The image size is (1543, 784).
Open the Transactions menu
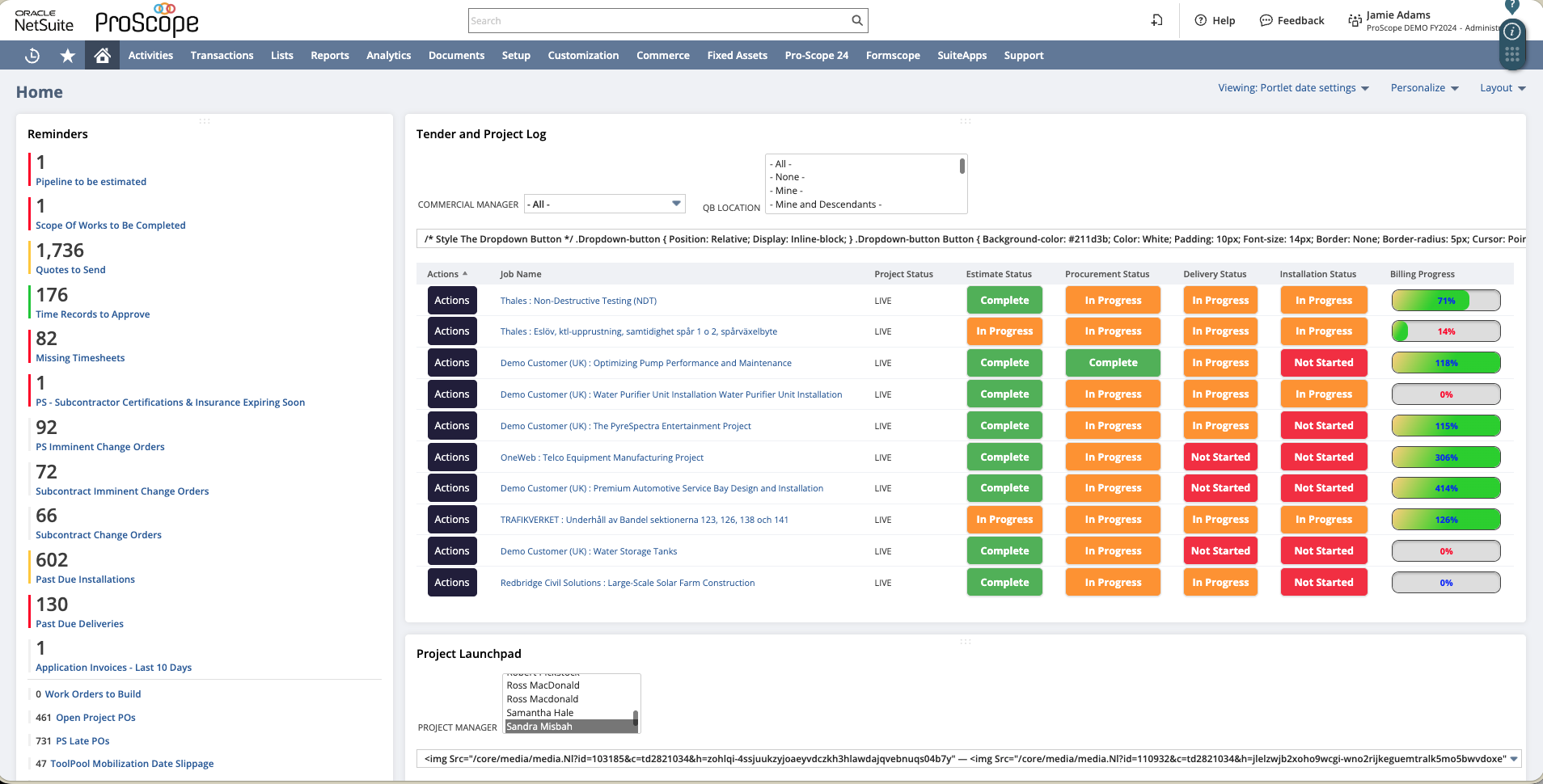[222, 56]
